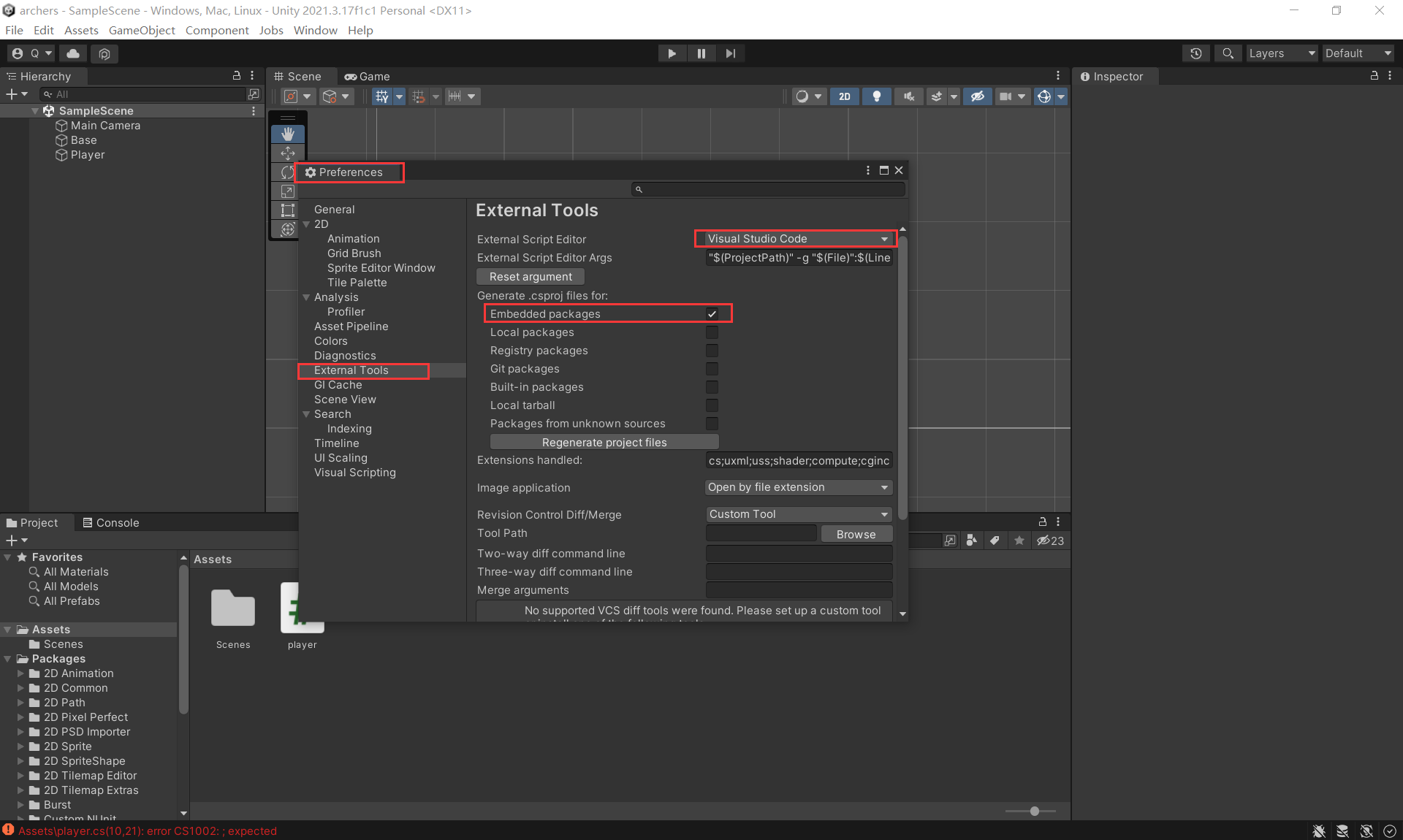Enable the Git packages checkbox

tap(712, 369)
